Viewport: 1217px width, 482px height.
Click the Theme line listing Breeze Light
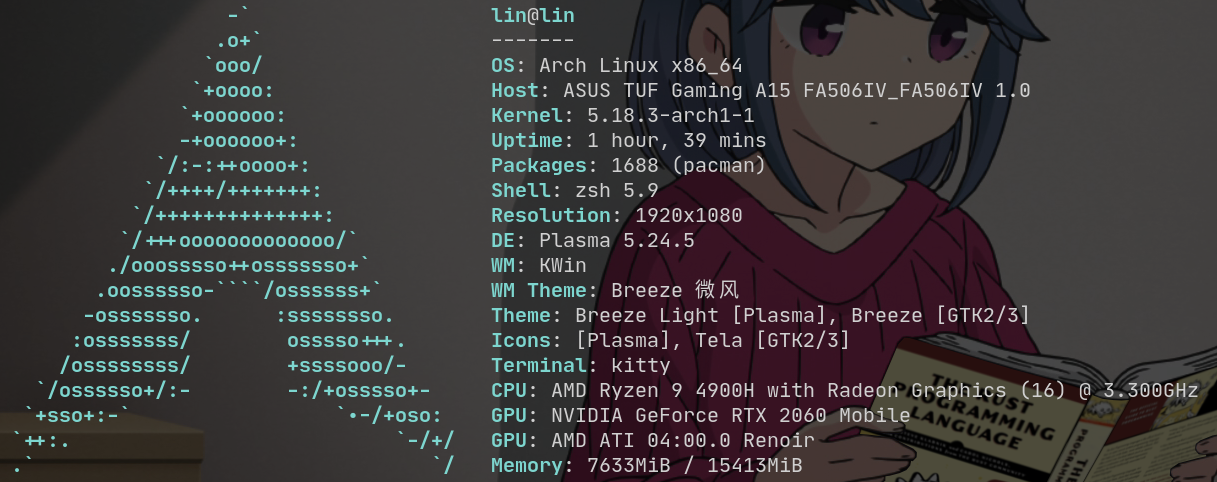(760, 316)
